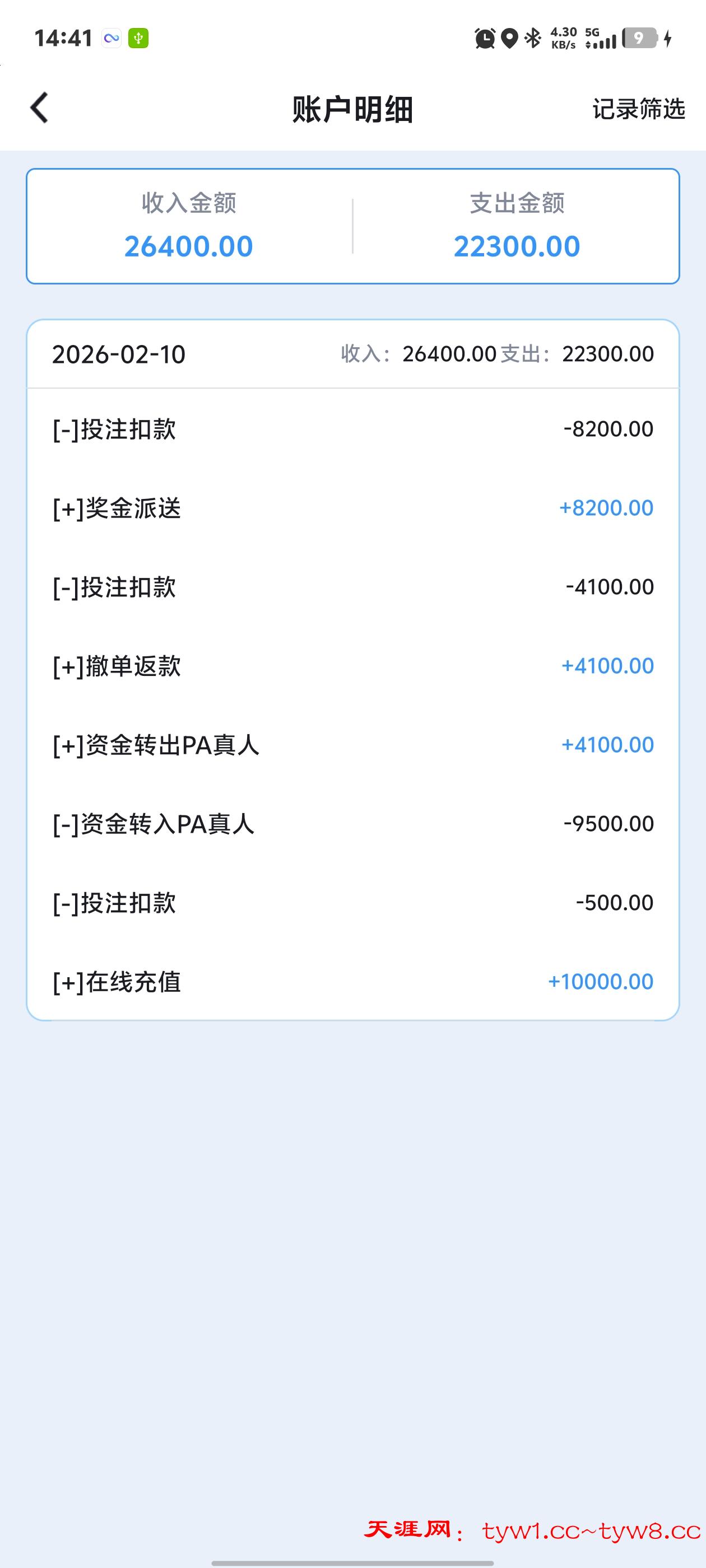Tap the back arrow icon
This screenshot has height=1568, width=706.
(40, 108)
